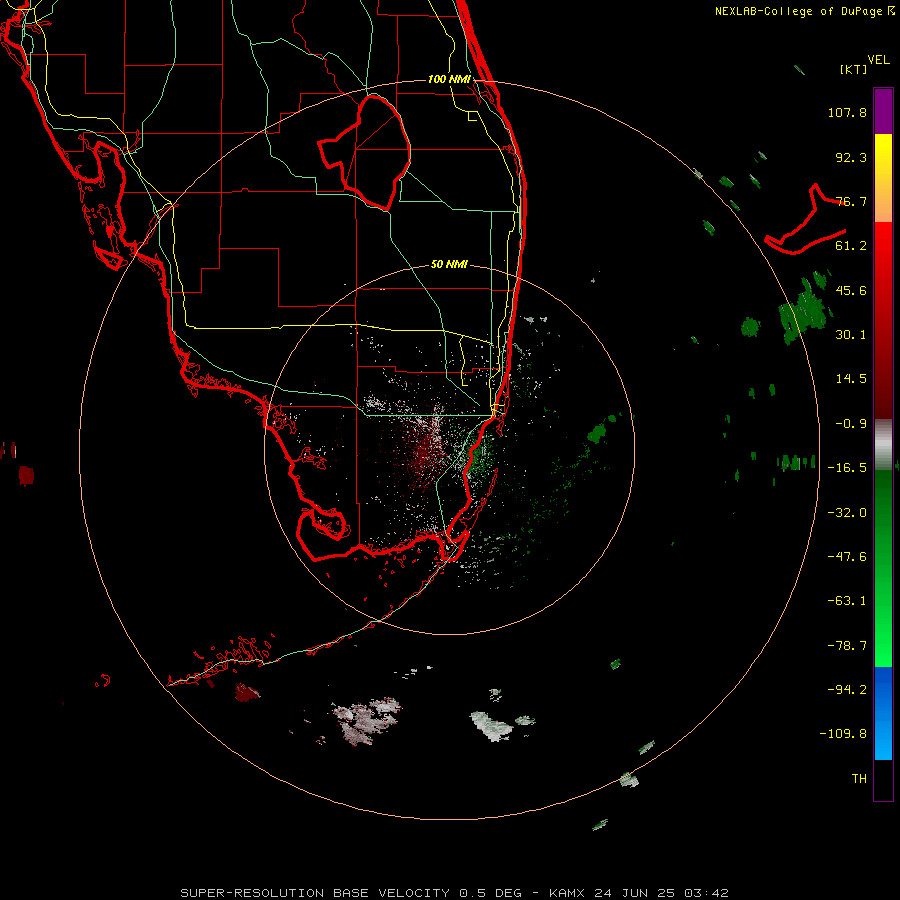Click the 14.5 velocity scale value
The width and height of the screenshot is (900, 900).
[x=851, y=379]
